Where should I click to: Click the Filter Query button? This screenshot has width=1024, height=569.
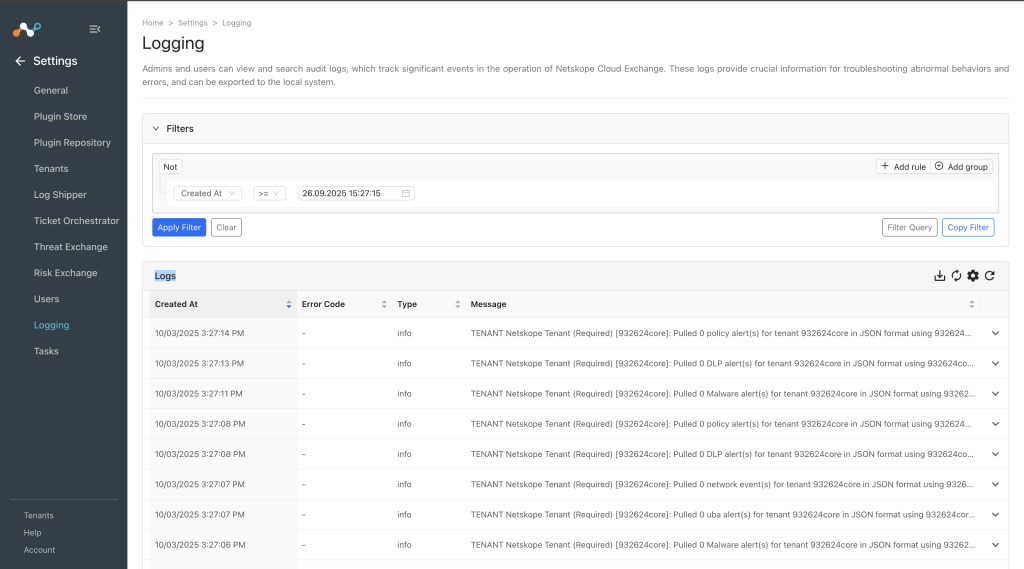point(910,227)
